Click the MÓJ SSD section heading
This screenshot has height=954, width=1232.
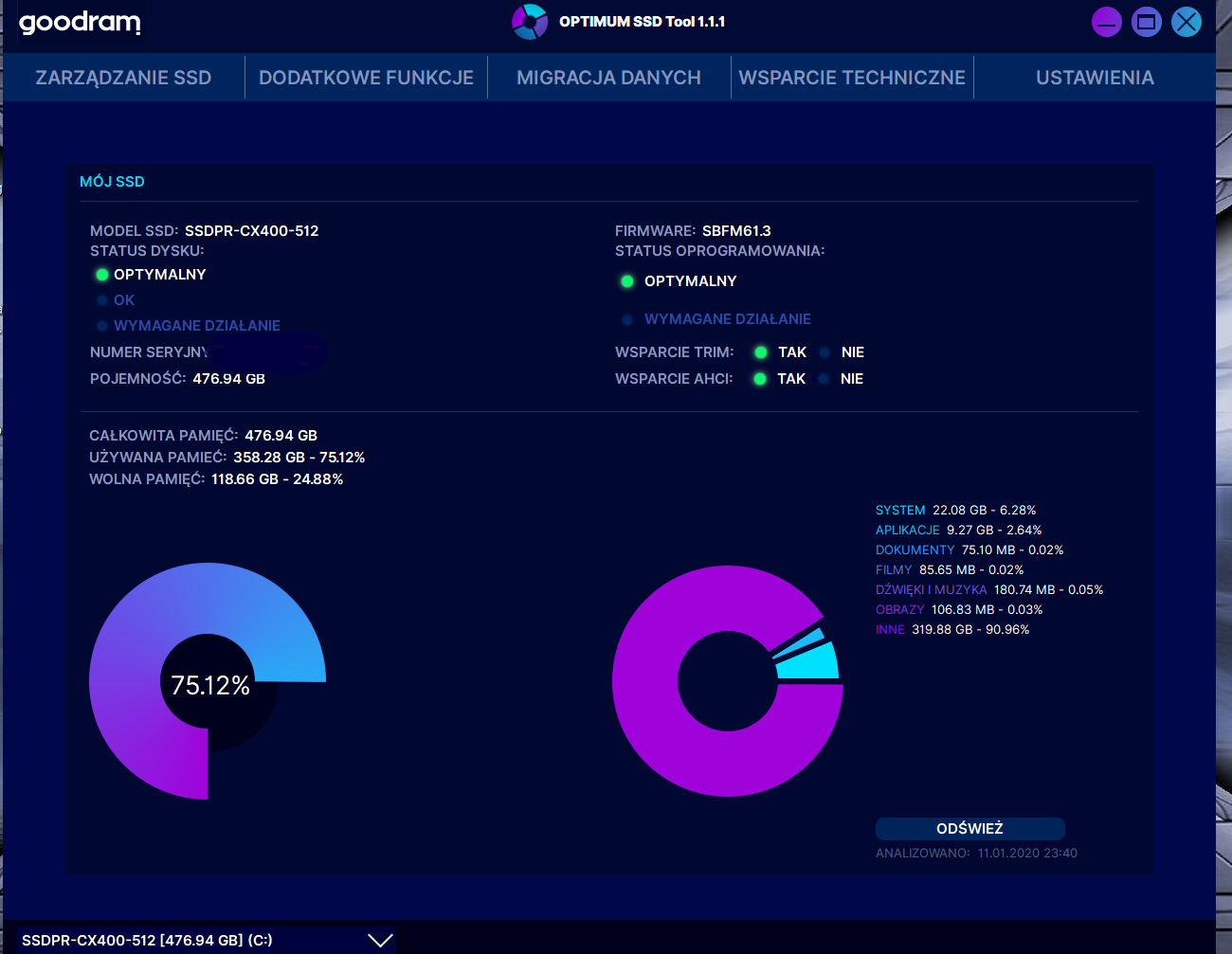[x=112, y=182]
